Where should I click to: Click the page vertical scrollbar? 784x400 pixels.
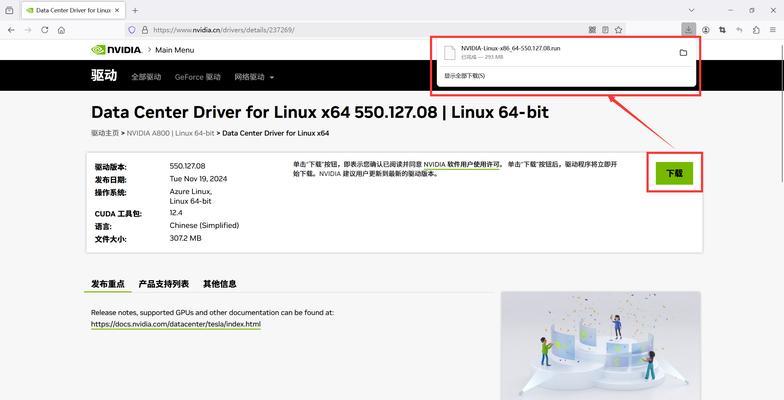tap(780, 112)
